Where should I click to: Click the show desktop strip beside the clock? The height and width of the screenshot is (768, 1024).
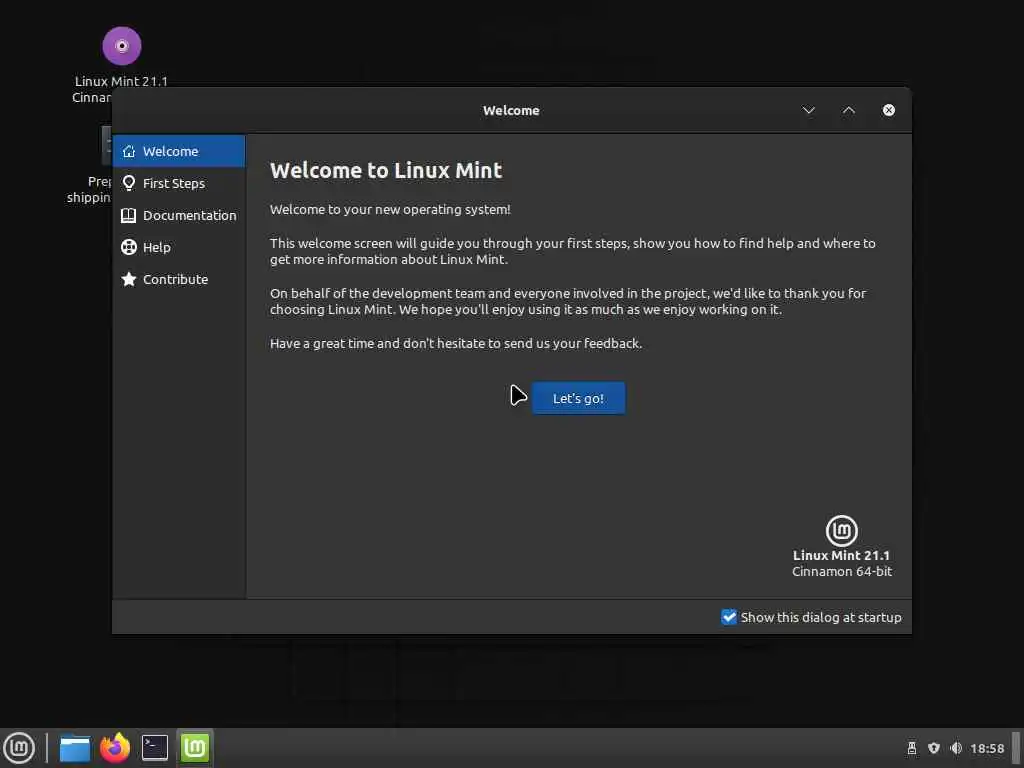(x=1016, y=748)
